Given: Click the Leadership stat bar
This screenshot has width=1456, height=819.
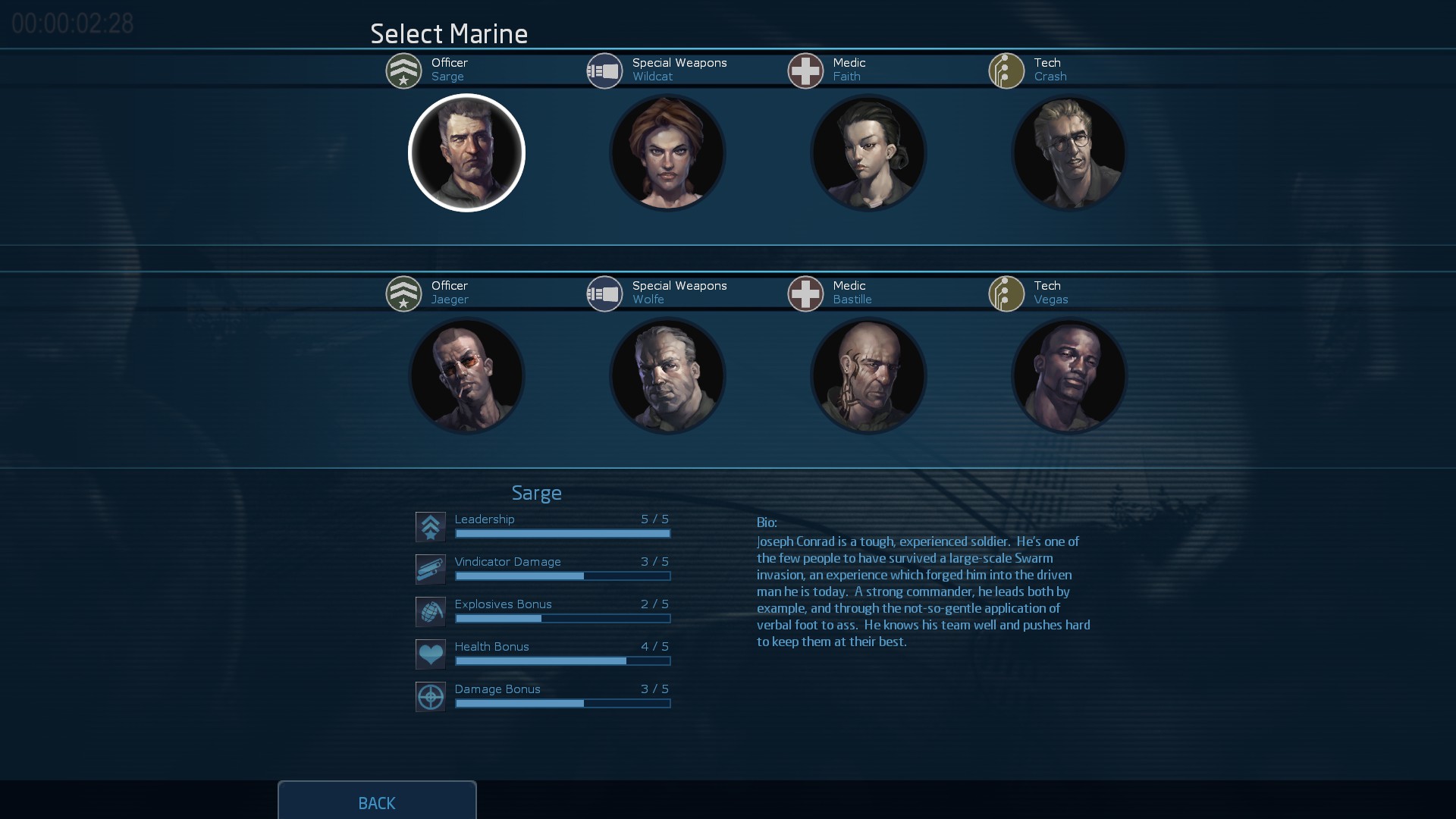Looking at the screenshot, I should 563,534.
